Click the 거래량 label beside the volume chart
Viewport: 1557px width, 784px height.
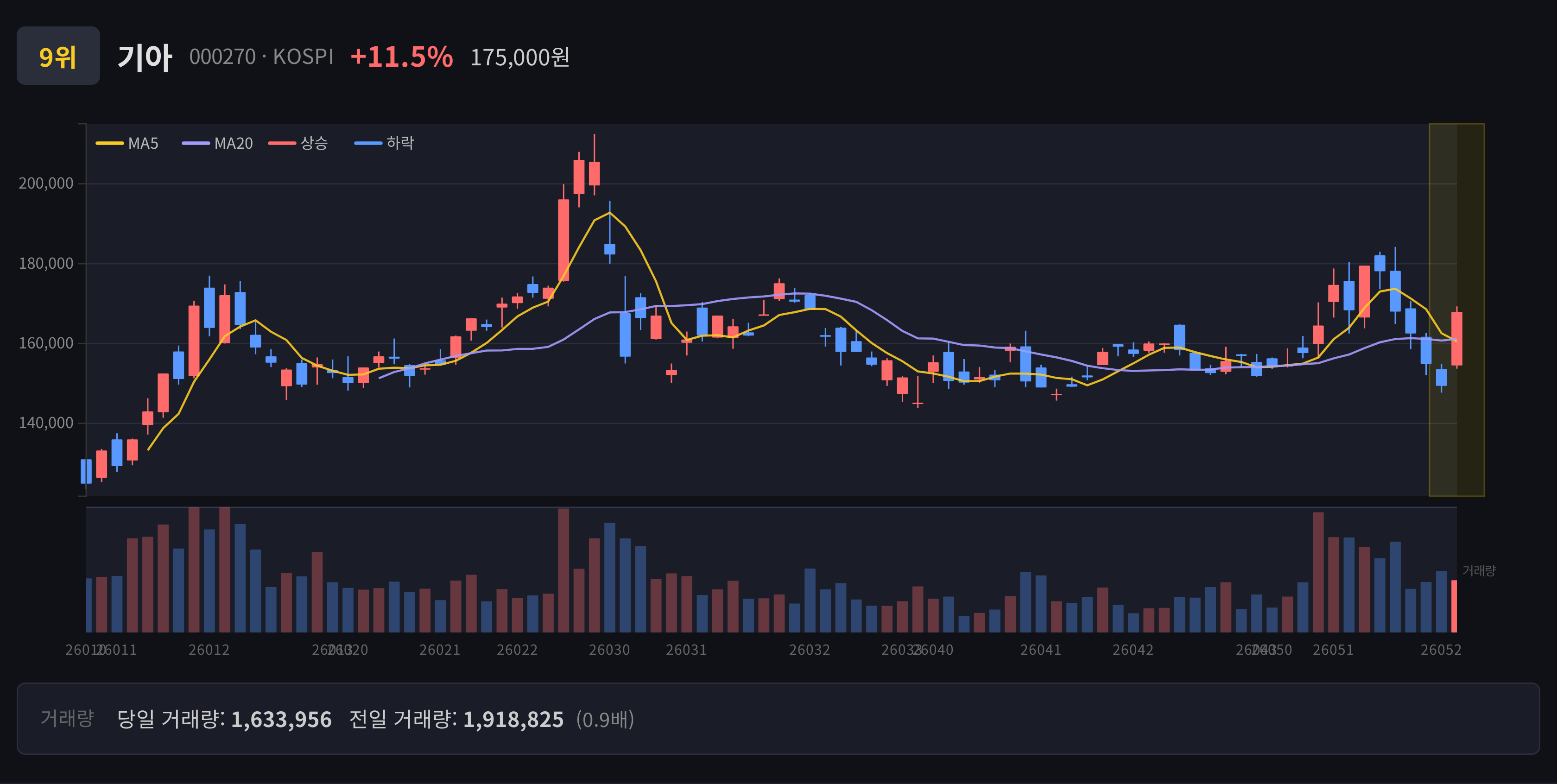click(x=1479, y=570)
